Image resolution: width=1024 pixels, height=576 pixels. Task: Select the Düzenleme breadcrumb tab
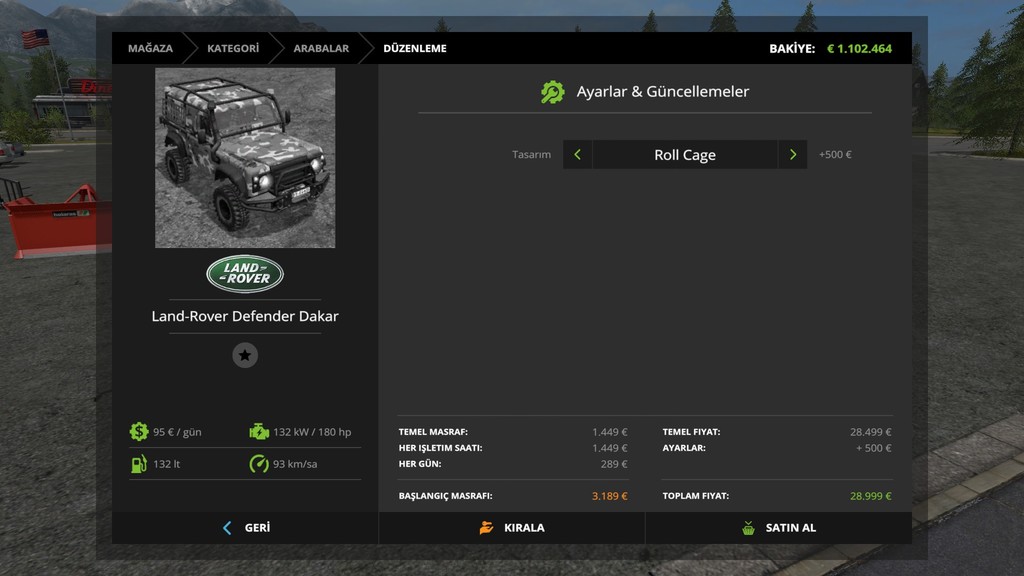pyautogui.click(x=415, y=48)
